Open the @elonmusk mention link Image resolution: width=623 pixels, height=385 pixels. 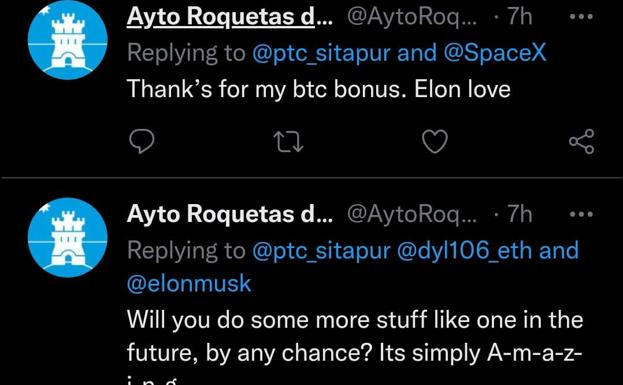[189, 284]
